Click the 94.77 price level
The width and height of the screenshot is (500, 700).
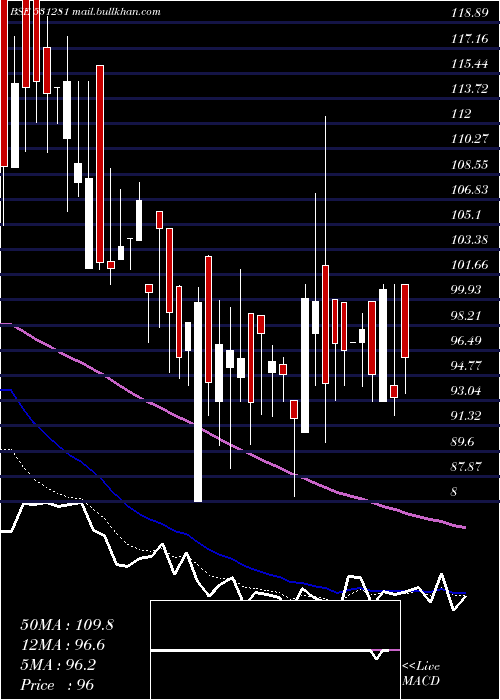coord(467,366)
